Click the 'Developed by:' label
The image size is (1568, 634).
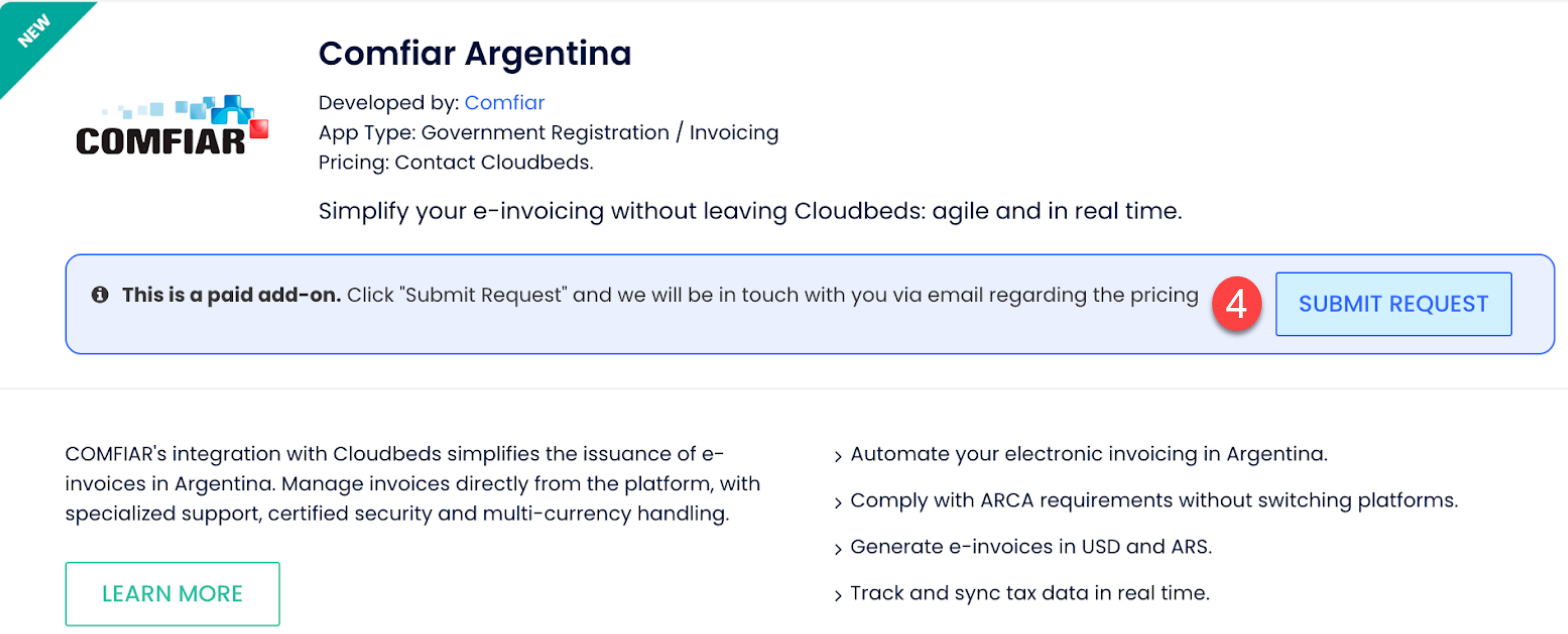pyautogui.click(x=389, y=103)
